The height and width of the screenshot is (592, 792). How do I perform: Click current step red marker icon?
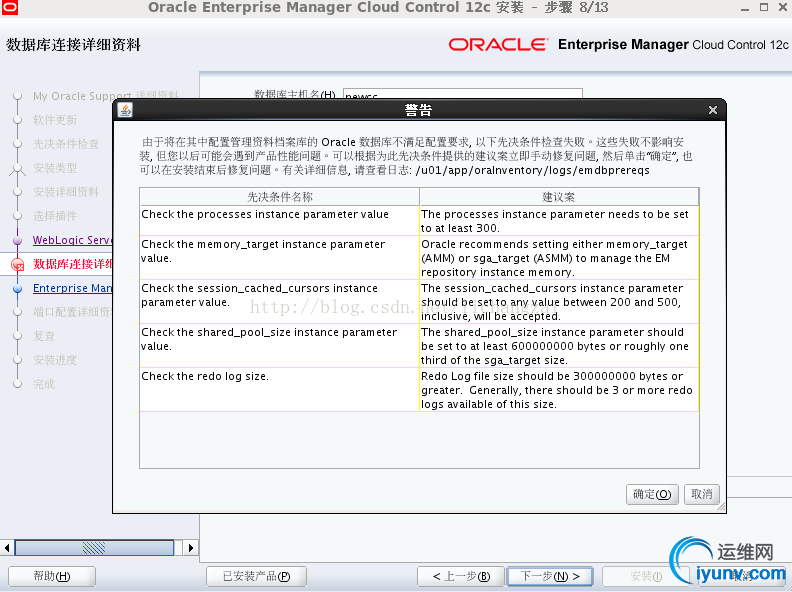18,264
